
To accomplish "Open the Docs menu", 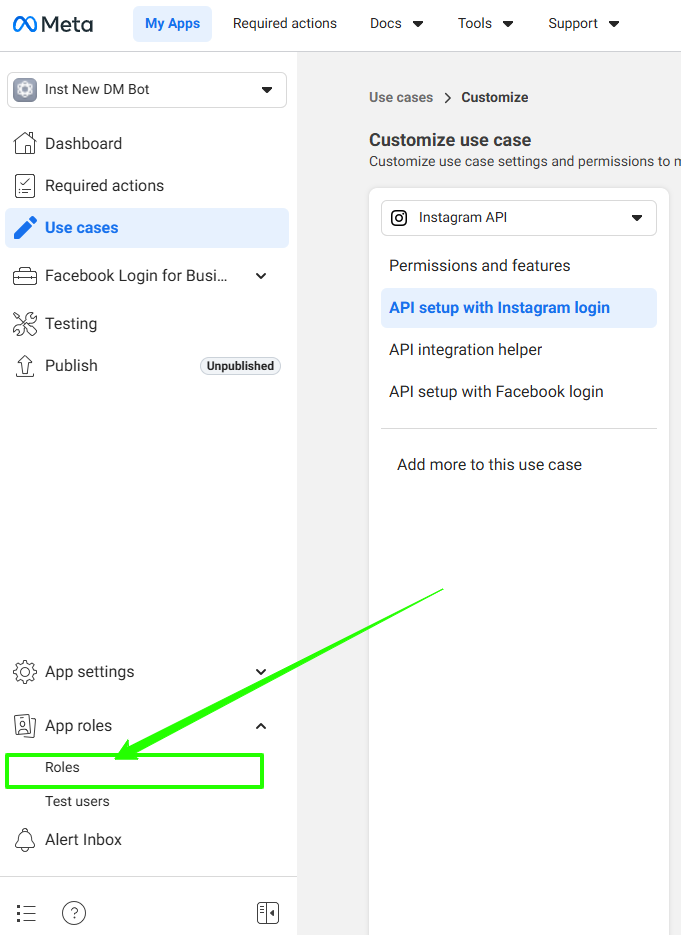I will 396,24.
